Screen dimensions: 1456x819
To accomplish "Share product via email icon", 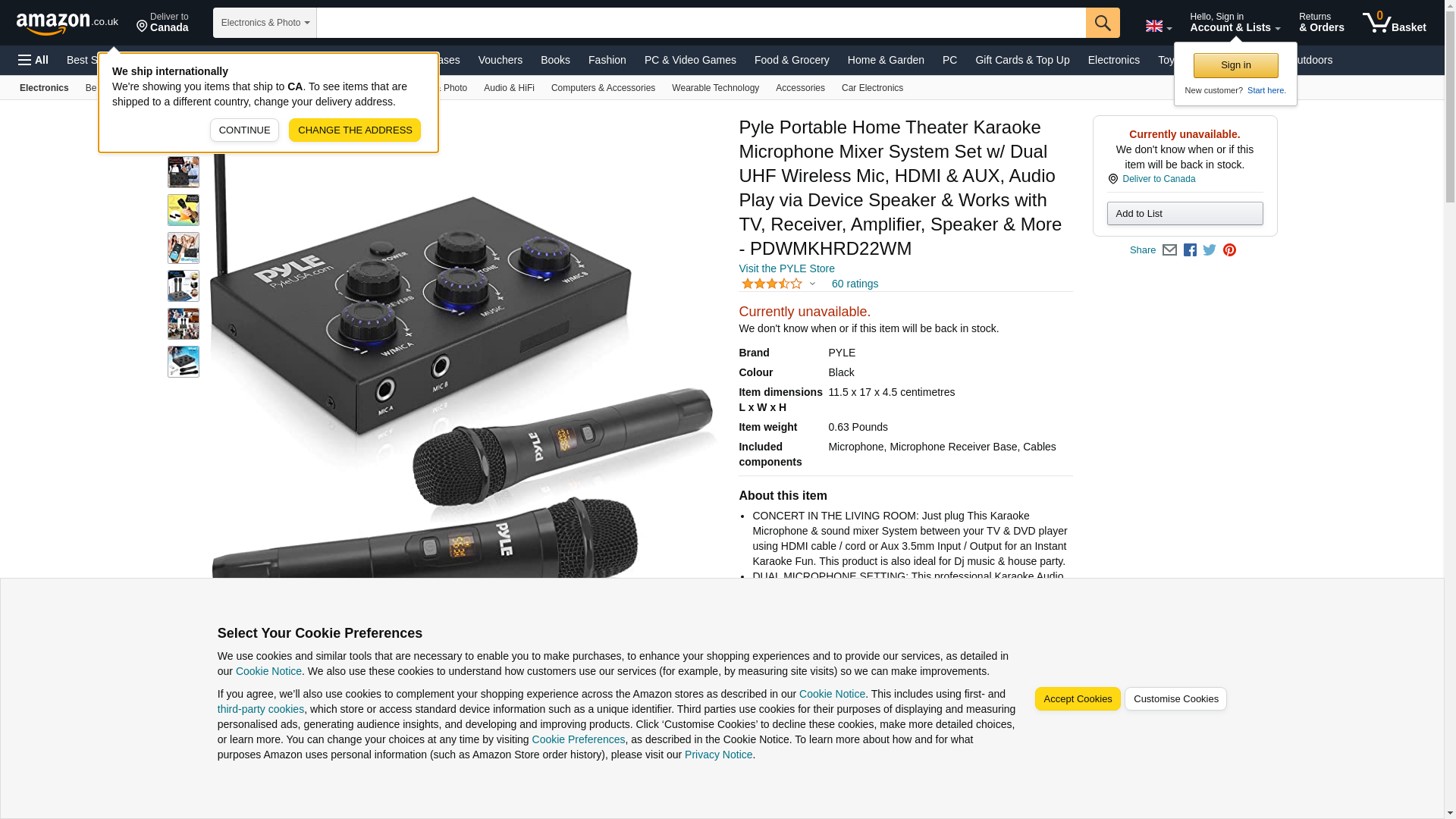I will point(1169,250).
